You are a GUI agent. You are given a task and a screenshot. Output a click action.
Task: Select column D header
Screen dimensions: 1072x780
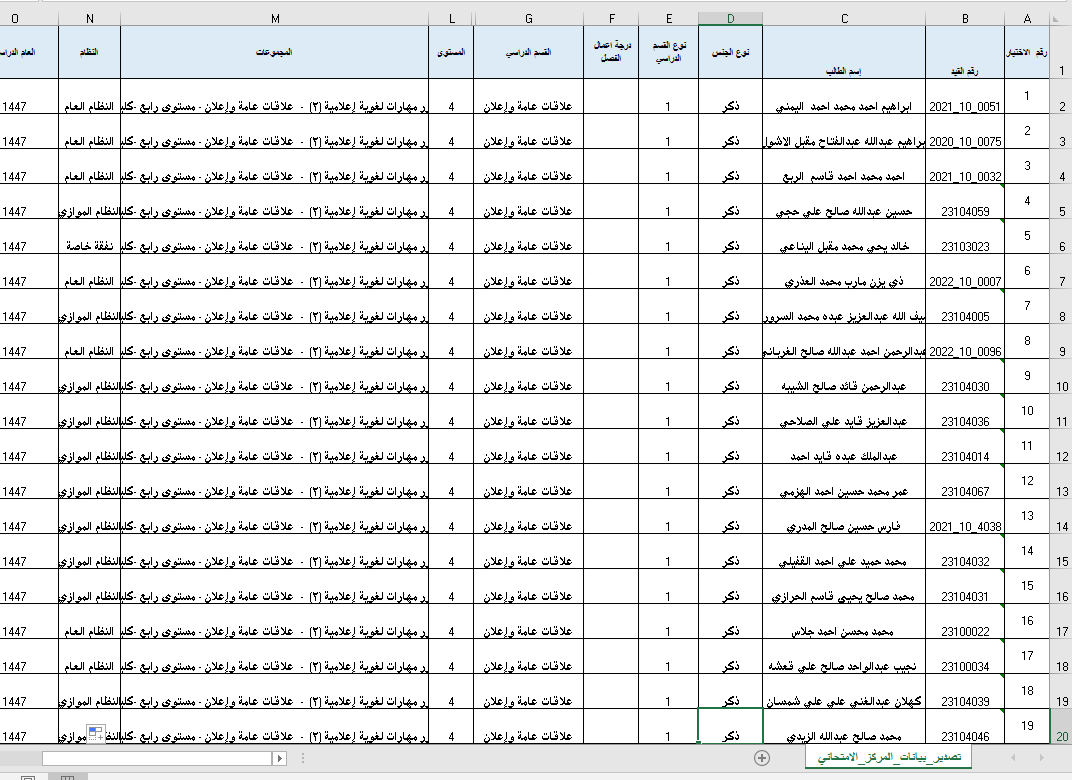click(730, 18)
